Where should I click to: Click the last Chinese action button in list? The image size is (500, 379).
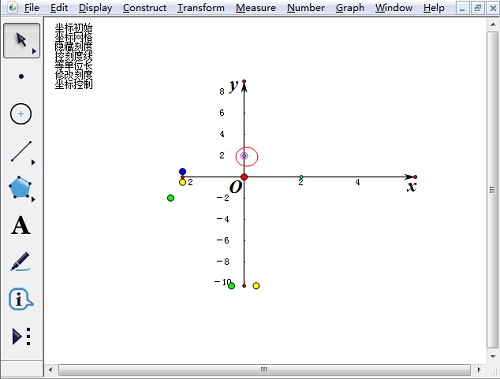(x=74, y=85)
